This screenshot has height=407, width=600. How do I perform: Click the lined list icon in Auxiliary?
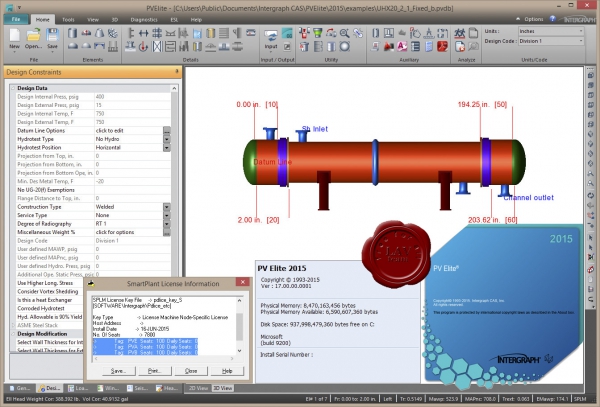click(x=416, y=46)
